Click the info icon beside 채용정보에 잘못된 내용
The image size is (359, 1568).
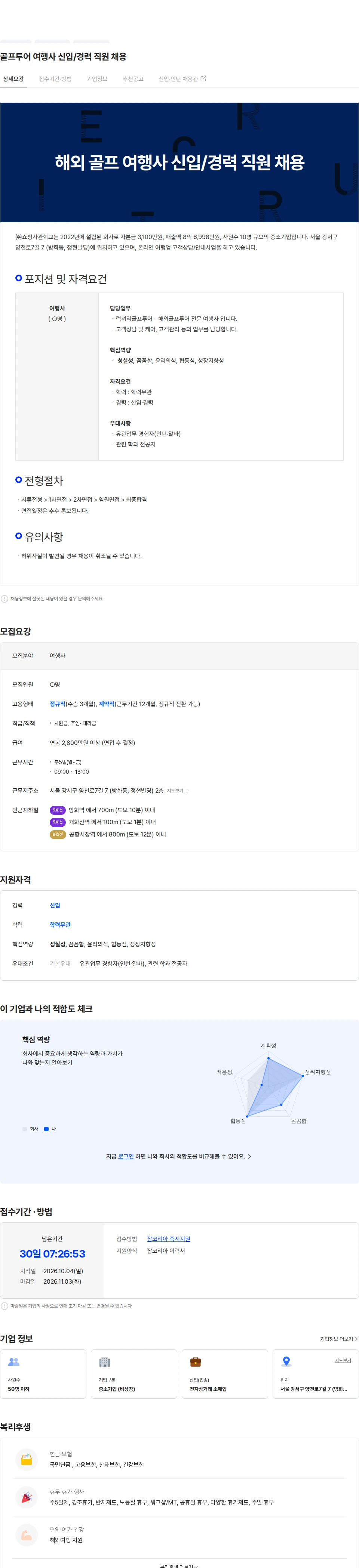(4, 599)
